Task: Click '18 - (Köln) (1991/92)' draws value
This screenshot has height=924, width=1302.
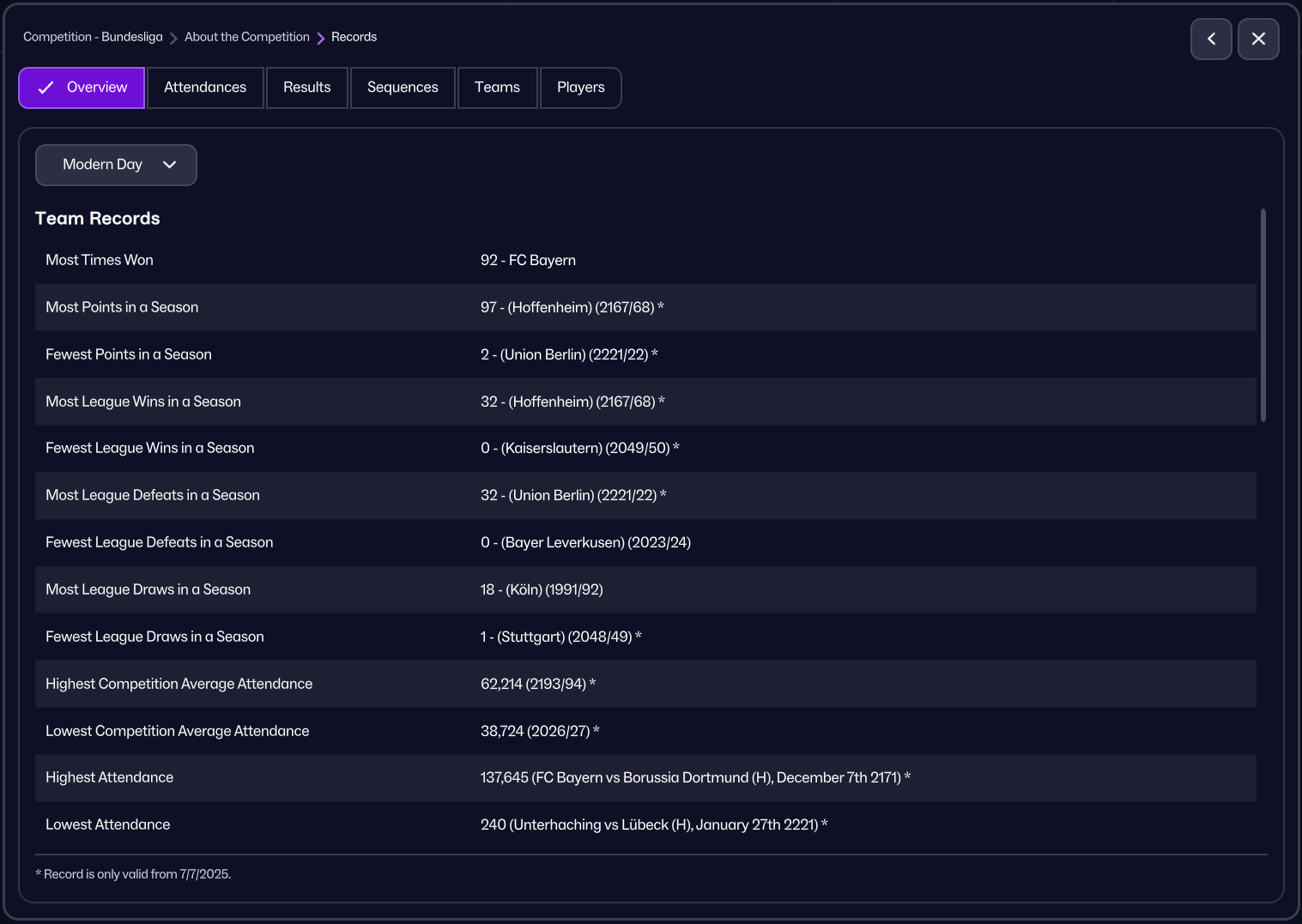Action: click(x=542, y=589)
